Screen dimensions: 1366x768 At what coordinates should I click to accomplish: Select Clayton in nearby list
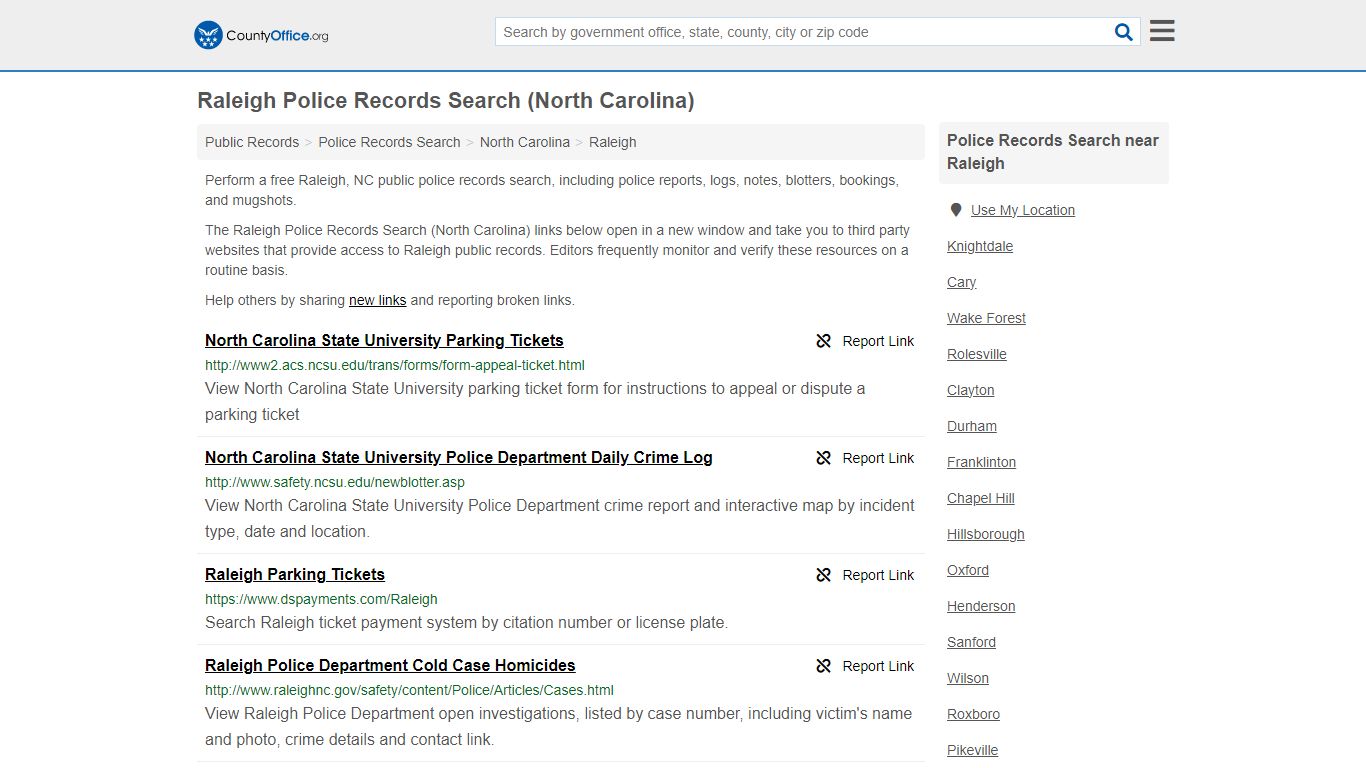coord(971,390)
